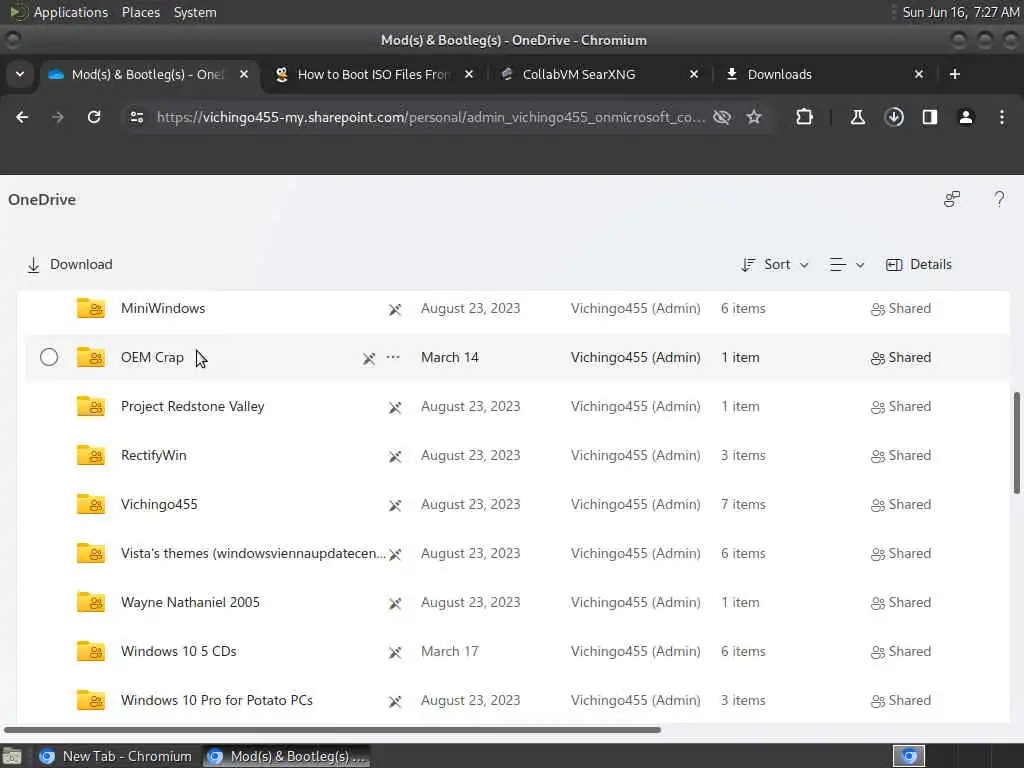Toggle the browser side panel

click(929, 117)
